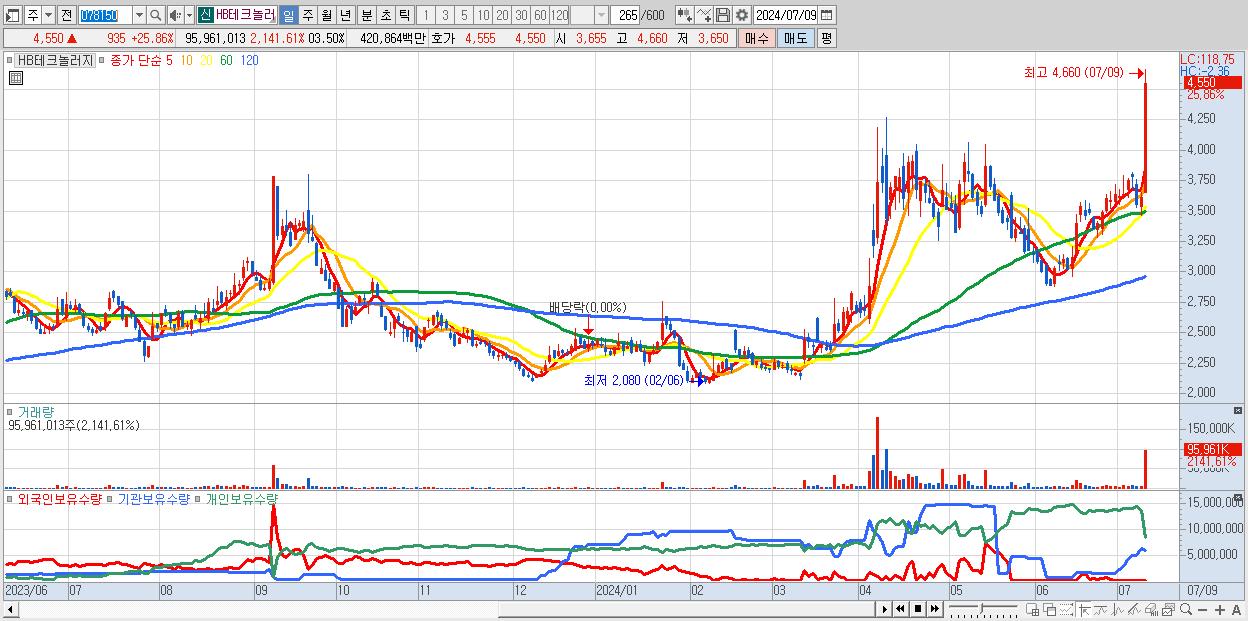
Task: Select the 일 daily chart period
Action: (288, 15)
